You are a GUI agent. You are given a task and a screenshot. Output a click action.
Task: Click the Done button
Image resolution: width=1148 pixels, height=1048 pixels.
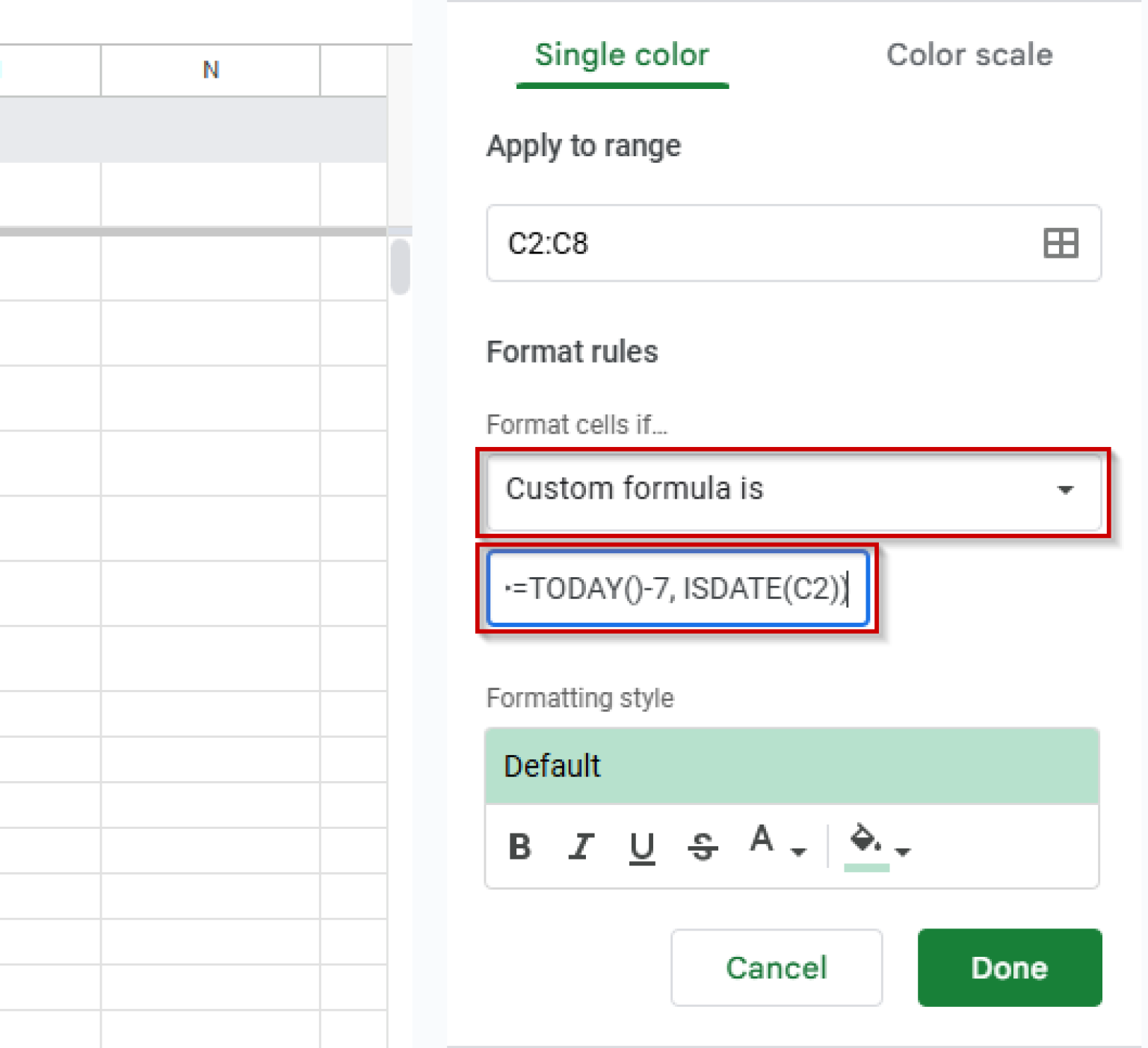[1009, 967]
